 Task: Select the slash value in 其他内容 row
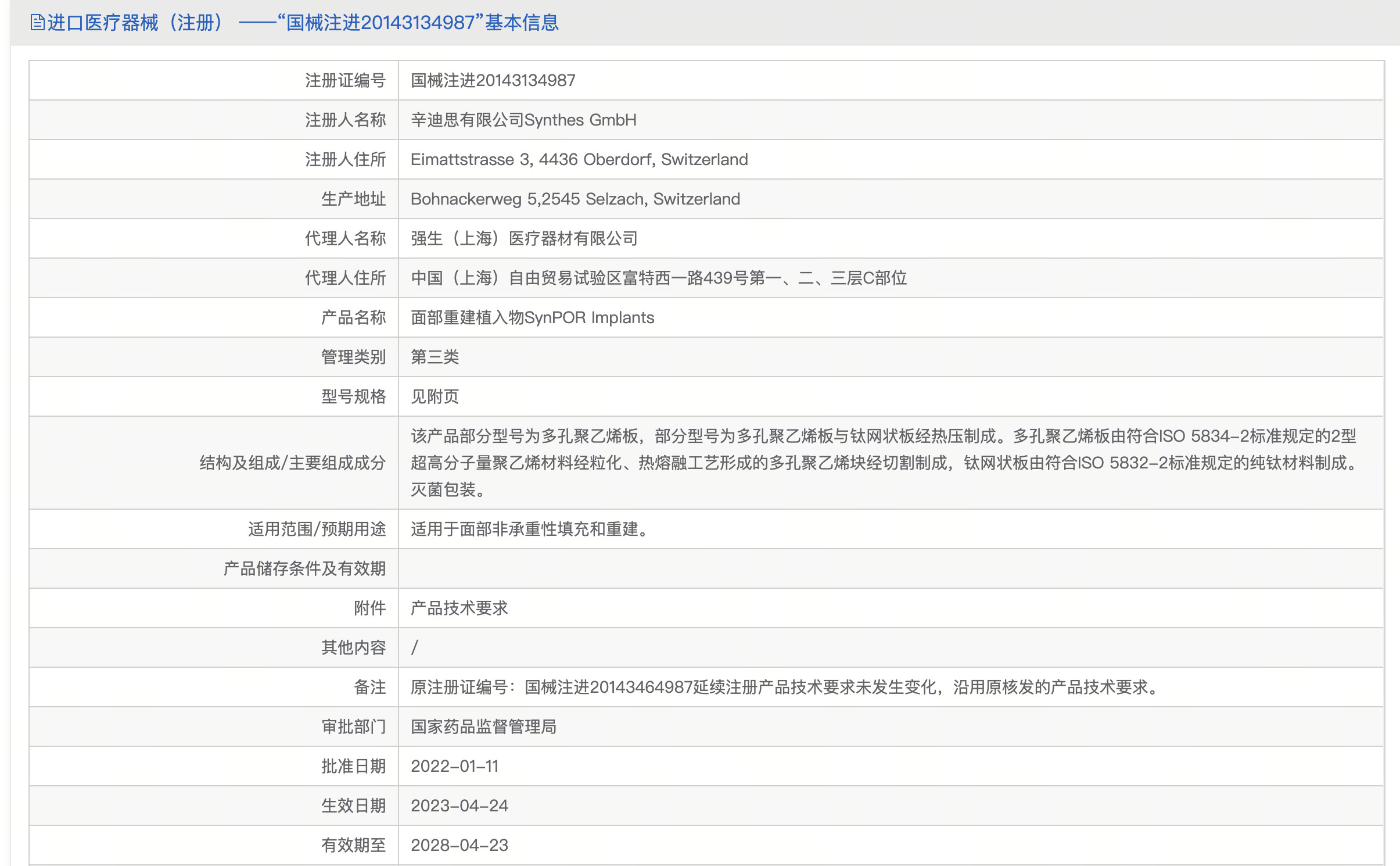pos(414,647)
